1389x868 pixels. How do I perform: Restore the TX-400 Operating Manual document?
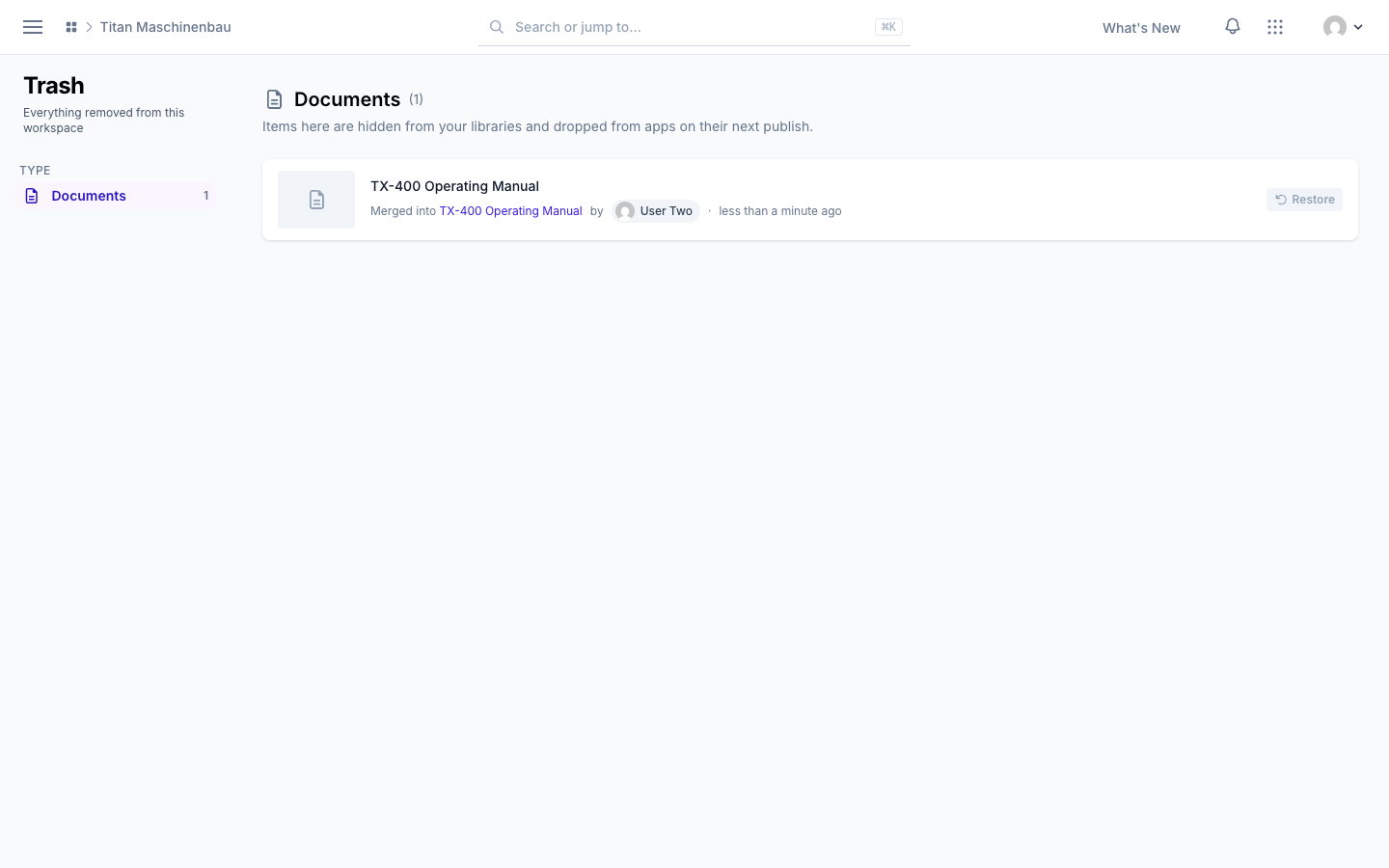pyautogui.click(x=1304, y=200)
